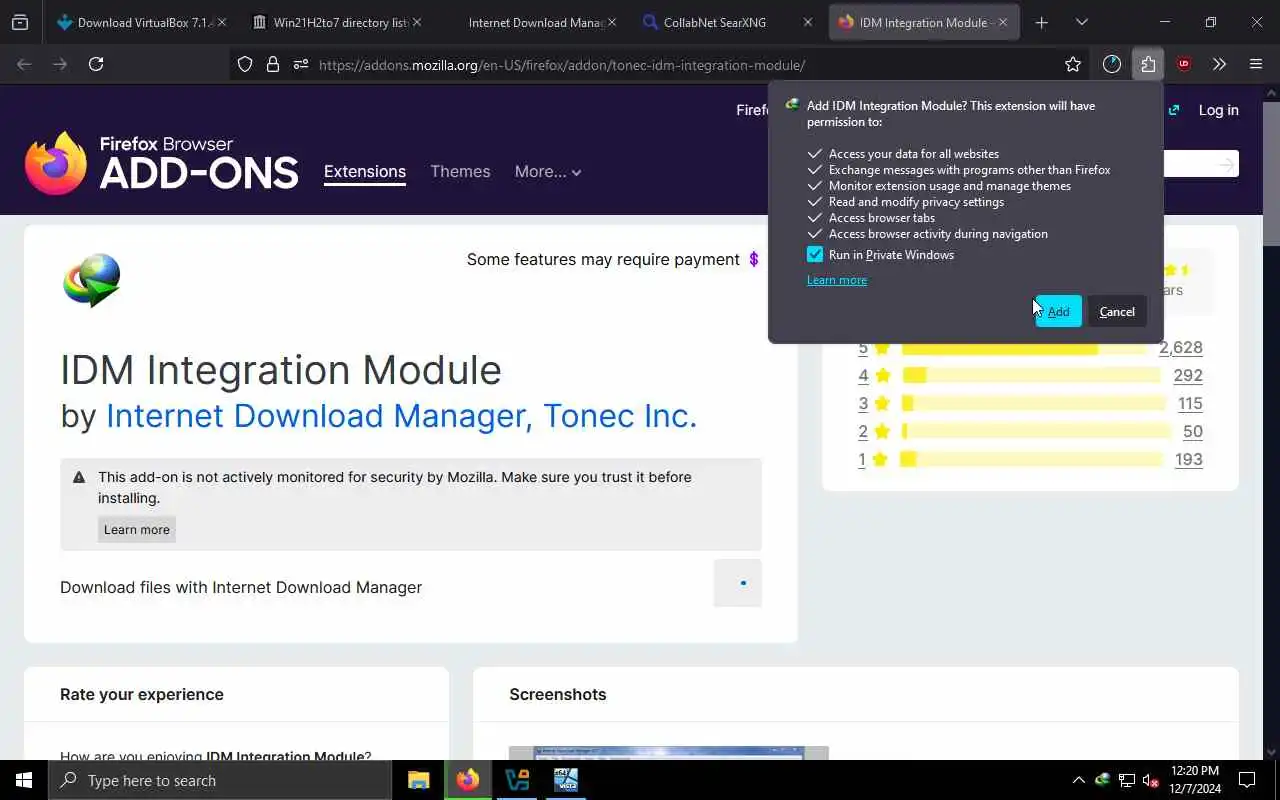Reload the current page
The width and height of the screenshot is (1280, 800).
point(96,64)
